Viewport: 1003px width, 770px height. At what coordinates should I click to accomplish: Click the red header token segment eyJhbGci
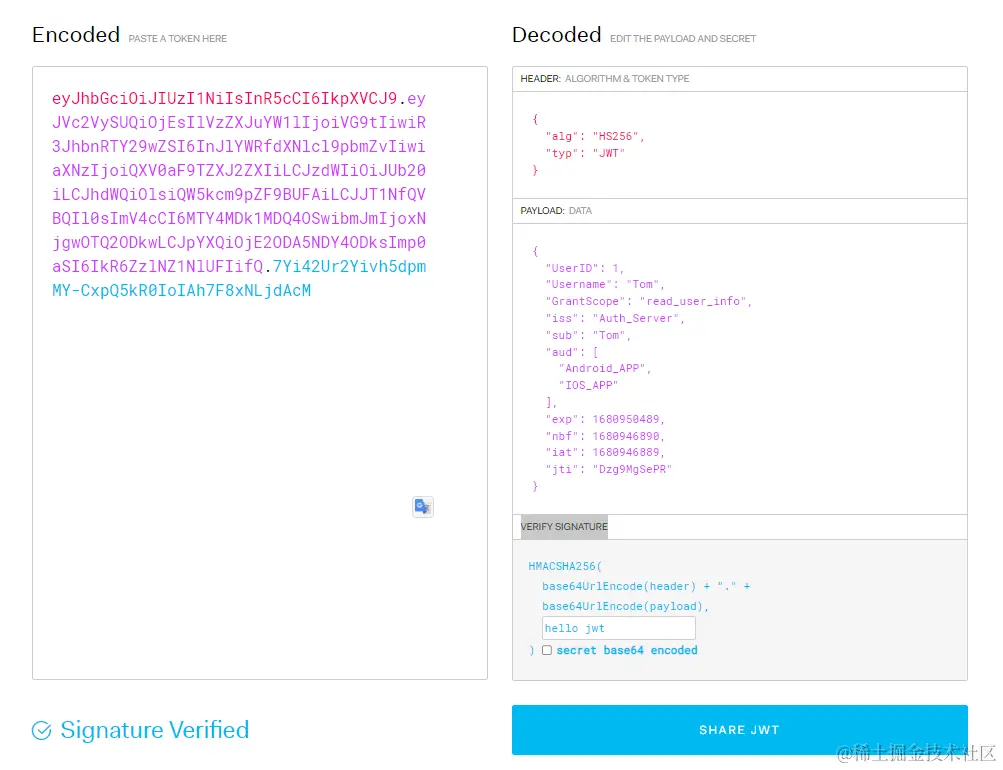225,98
